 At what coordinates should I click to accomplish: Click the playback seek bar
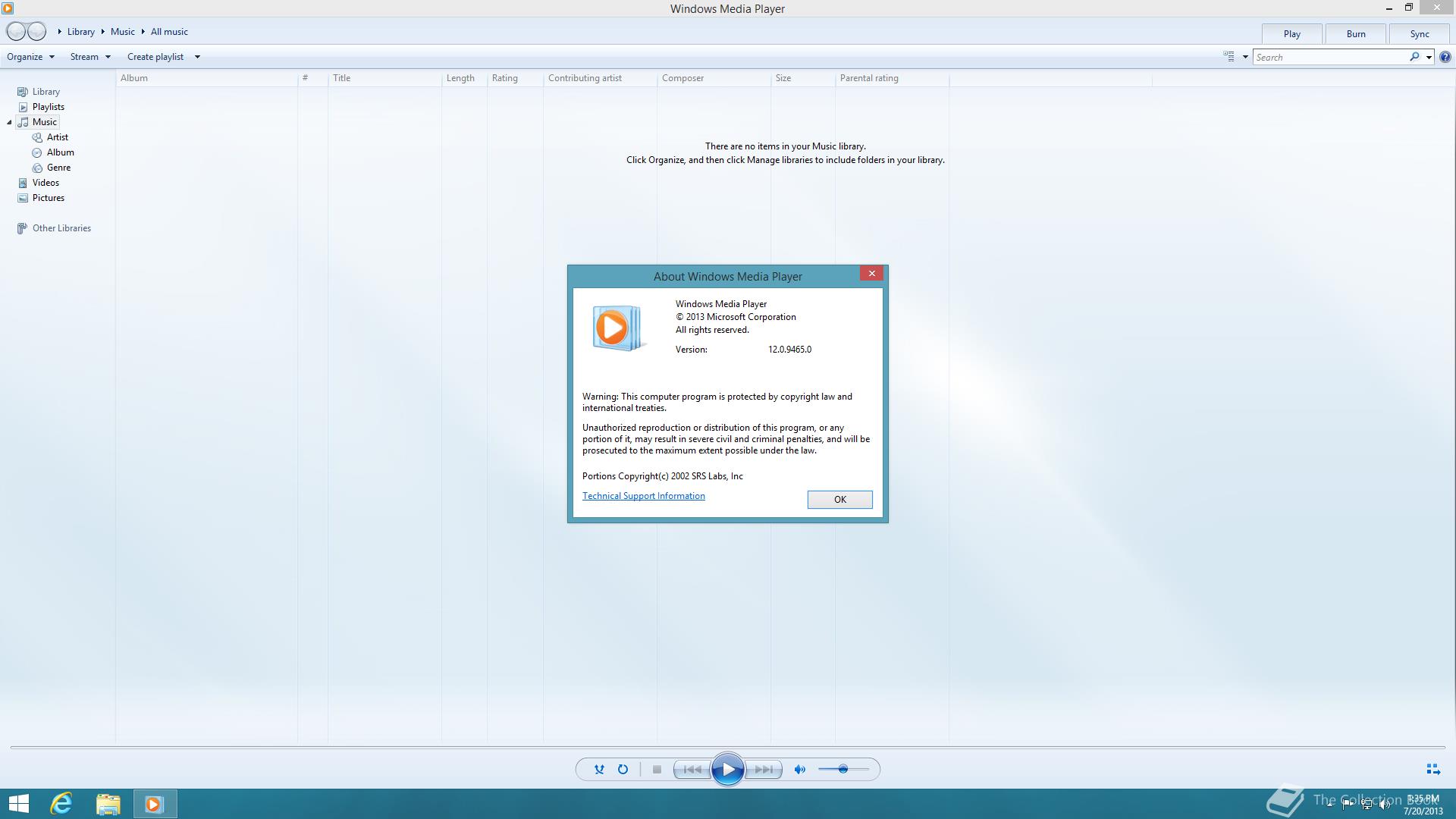coord(728,748)
